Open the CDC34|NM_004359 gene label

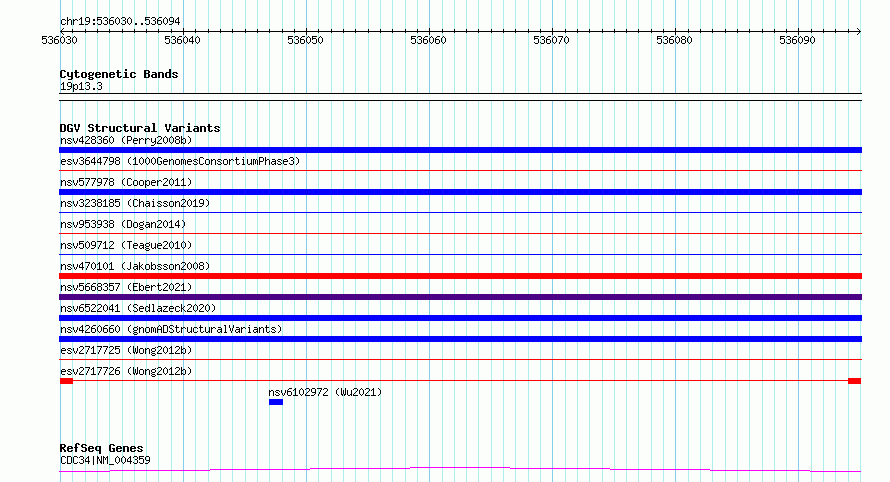pos(105,460)
